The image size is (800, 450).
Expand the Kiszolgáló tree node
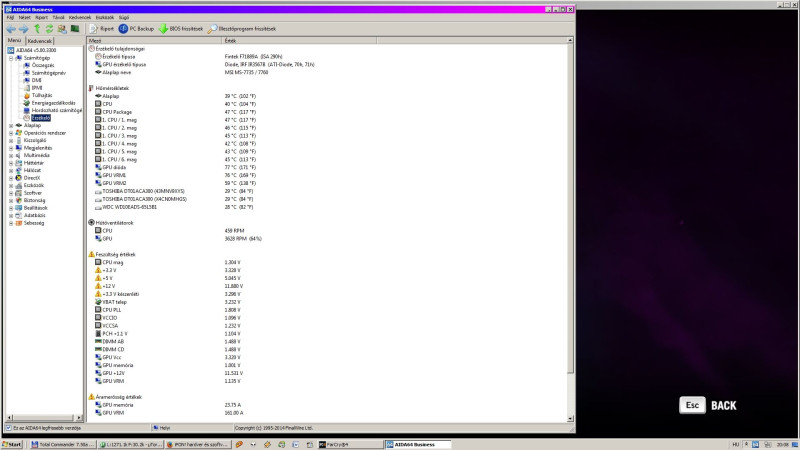[11, 140]
